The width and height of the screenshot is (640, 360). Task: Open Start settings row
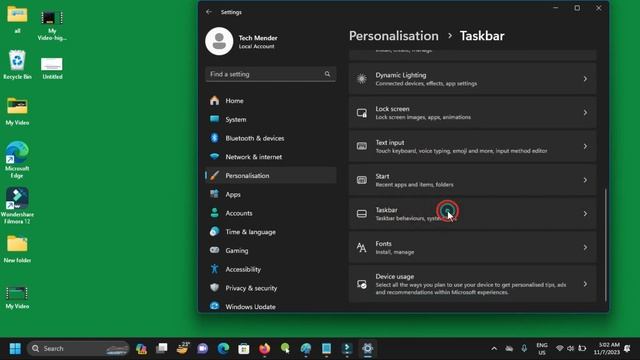472,180
